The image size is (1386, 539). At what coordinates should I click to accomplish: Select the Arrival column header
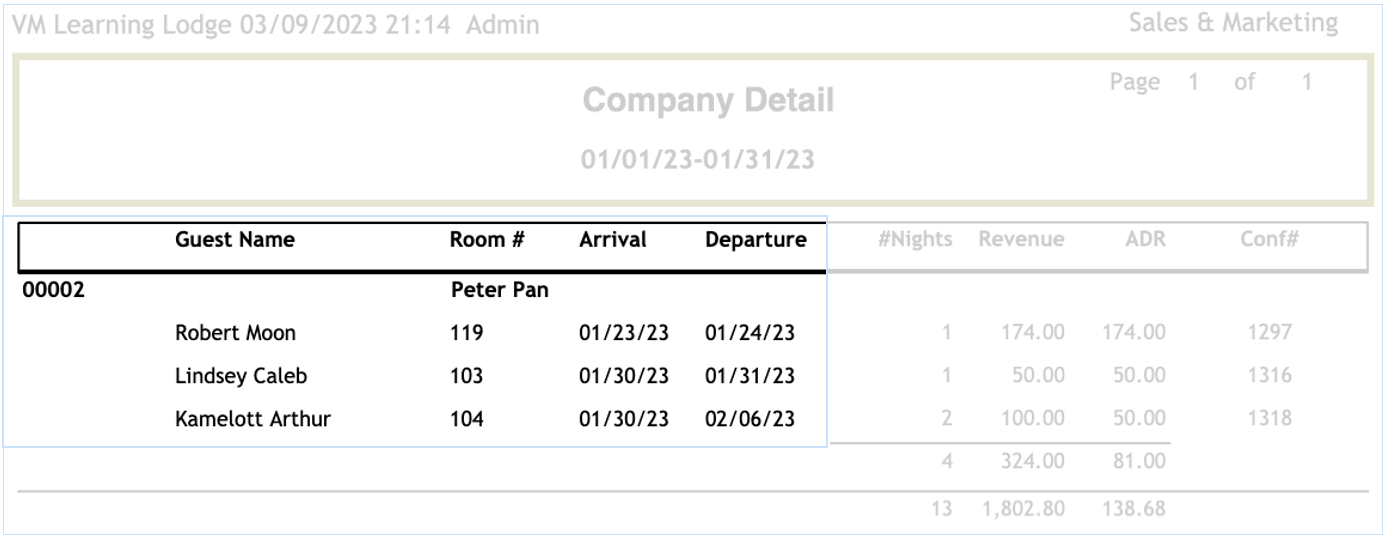tap(613, 240)
